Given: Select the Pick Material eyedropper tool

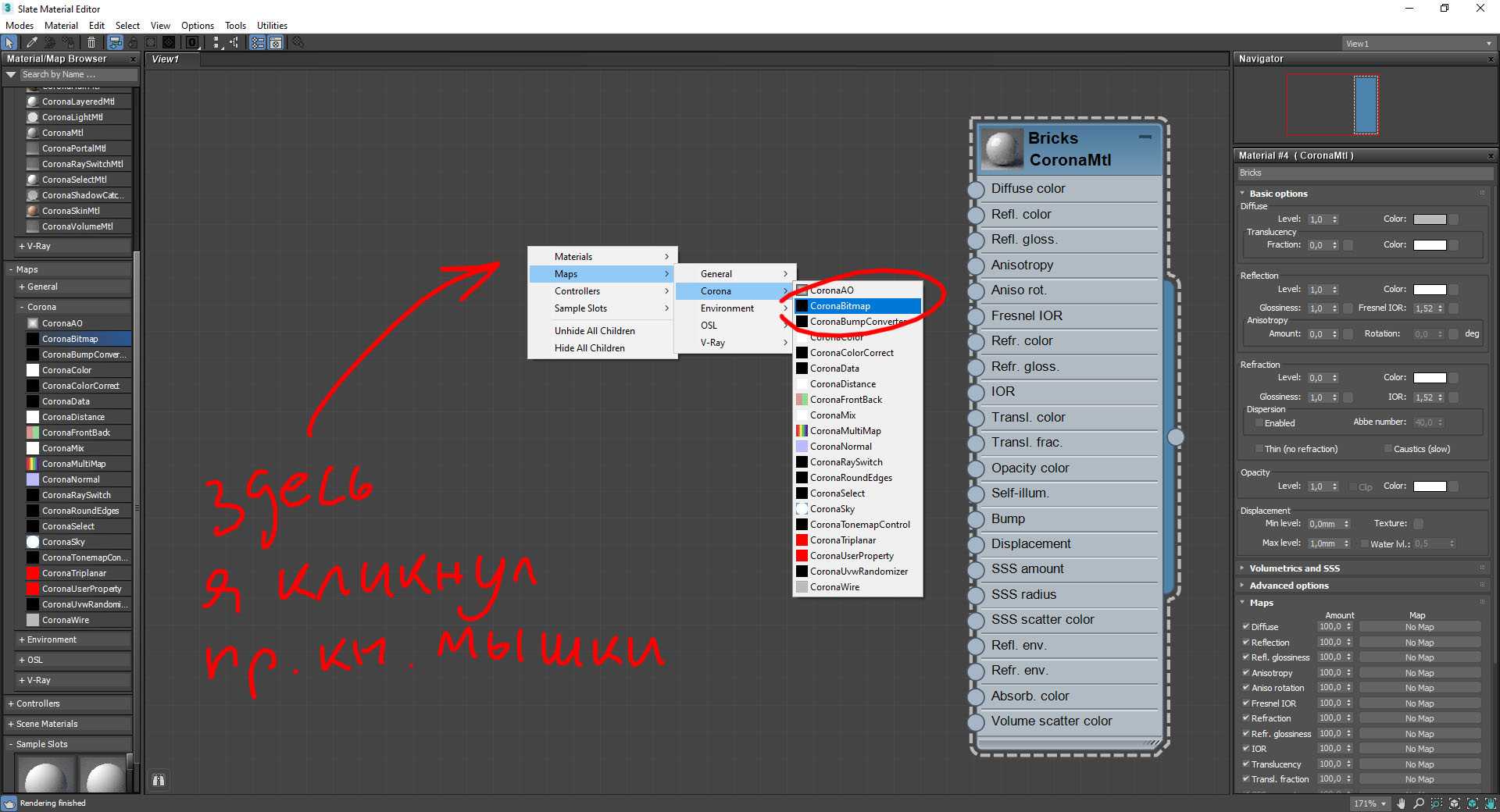Looking at the screenshot, I should pyautogui.click(x=32, y=43).
